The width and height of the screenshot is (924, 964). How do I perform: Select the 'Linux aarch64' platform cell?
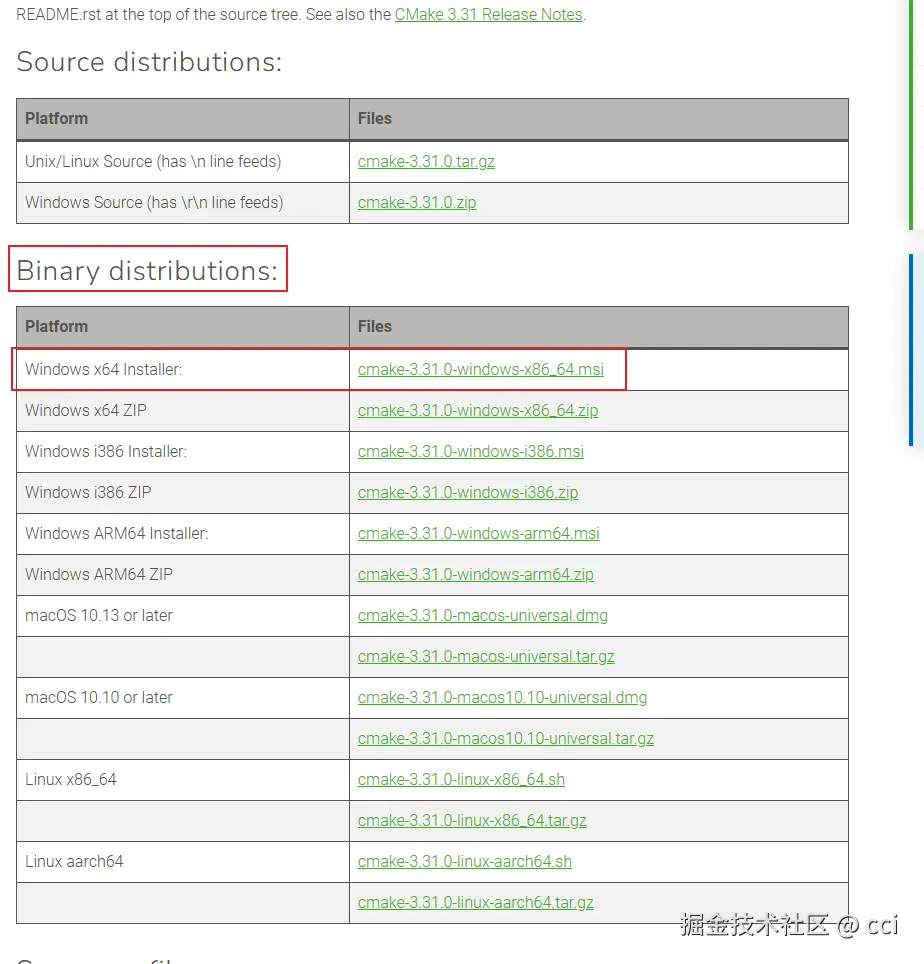tap(183, 861)
